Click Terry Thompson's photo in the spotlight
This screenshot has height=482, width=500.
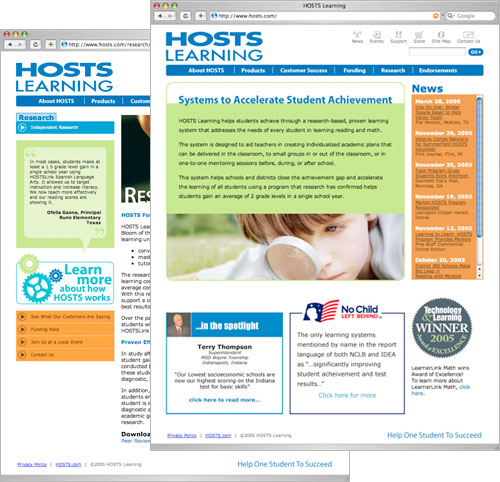click(179, 325)
